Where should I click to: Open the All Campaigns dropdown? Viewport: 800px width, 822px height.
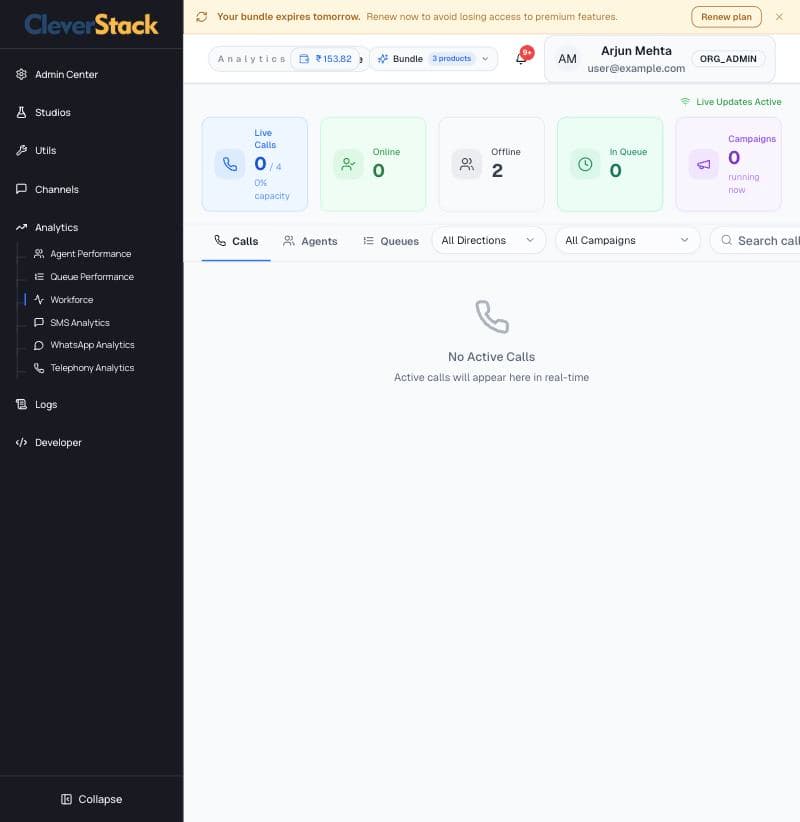tap(628, 240)
